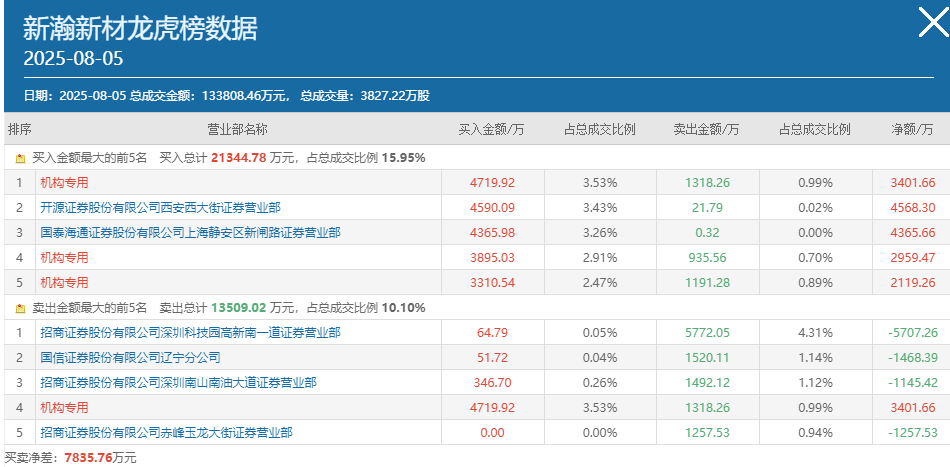Open 招商证券深圳科技园高新南一道营业部 link
This screenshot has height=467, width=950.
click(190, 333)
